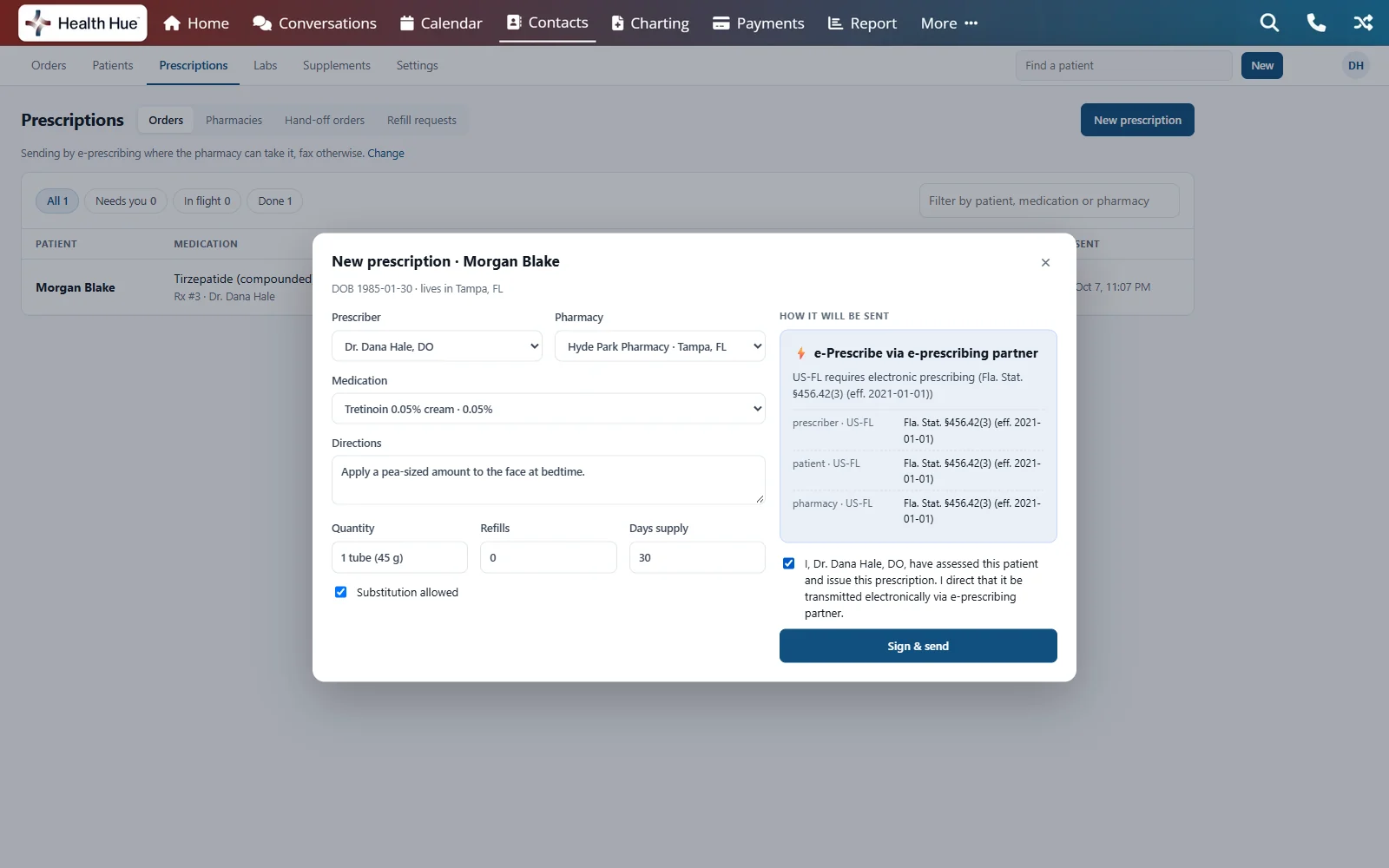
Task: Click the New prescription button
Action: [1137, 120]
